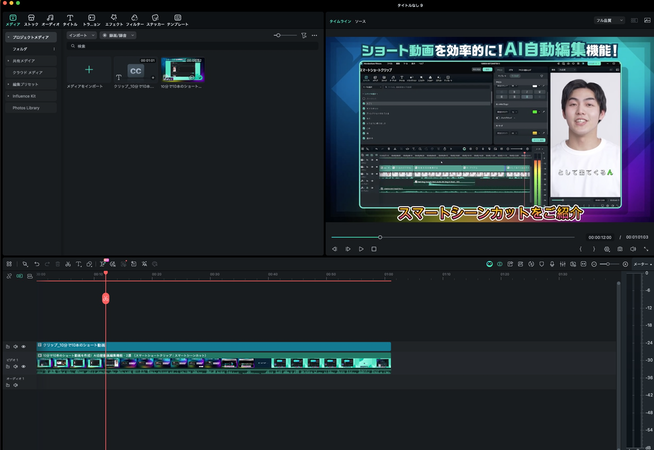Click the media search (検索) field
The height and width of the screenshot is (450, 654).
click(x=150, y=46)
